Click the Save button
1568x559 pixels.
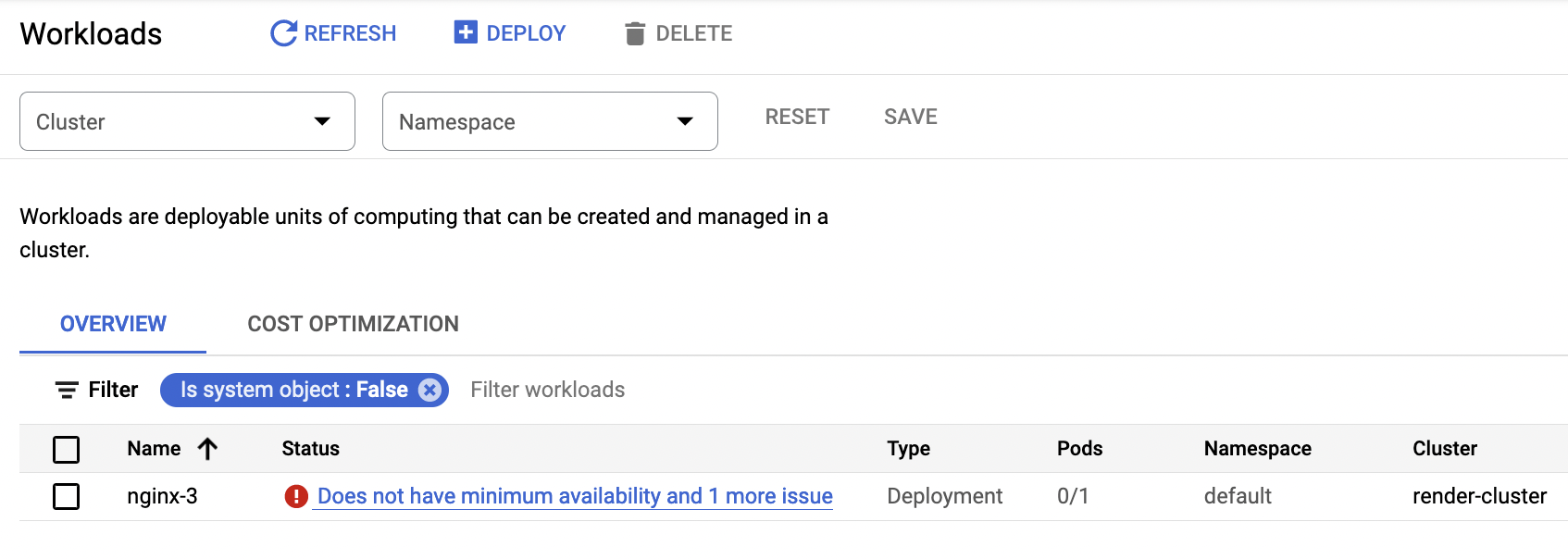pyautogui.click(x=910, y=117)
